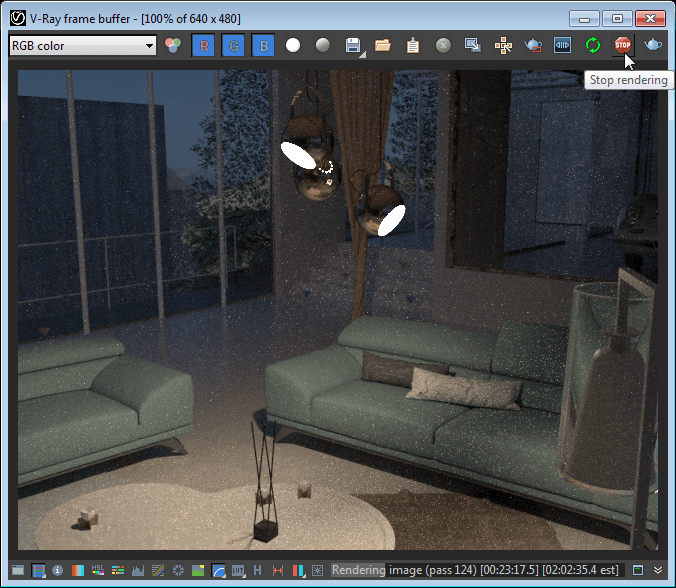Copy image to clipboard icon
Image resolution: width=676 pixels, height=588 pixels.
coord(413,45)
